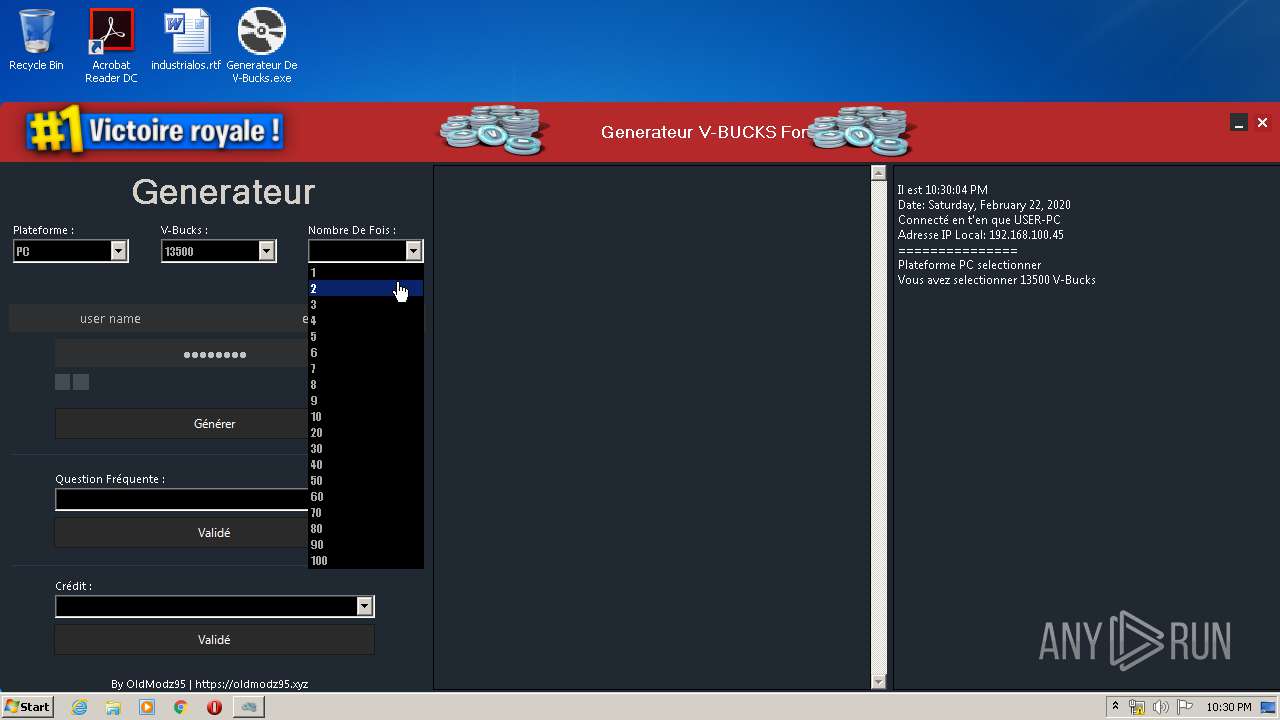
Task: Click log line 'Vous avez selectionner 13500 V-Bucks'
Action: (x=996, y=280)
